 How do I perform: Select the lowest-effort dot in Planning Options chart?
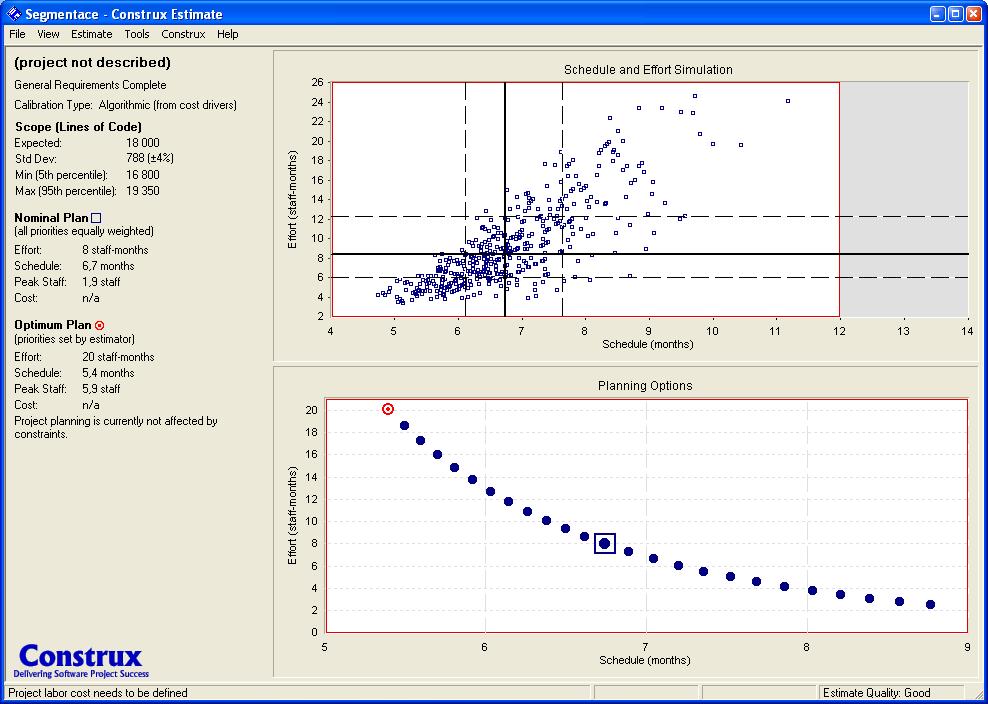pos(930,604)
